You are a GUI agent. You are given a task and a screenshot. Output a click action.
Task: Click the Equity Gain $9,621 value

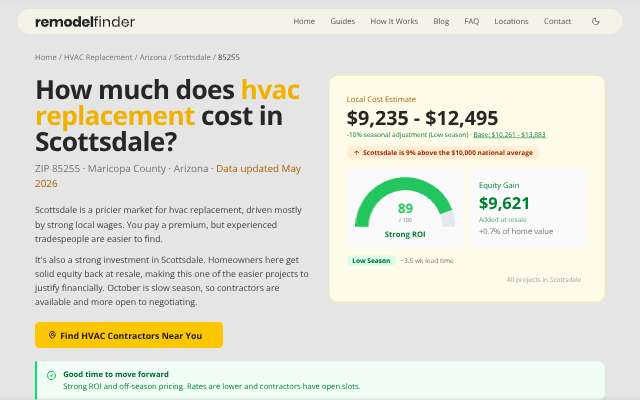tap(504, 203)
